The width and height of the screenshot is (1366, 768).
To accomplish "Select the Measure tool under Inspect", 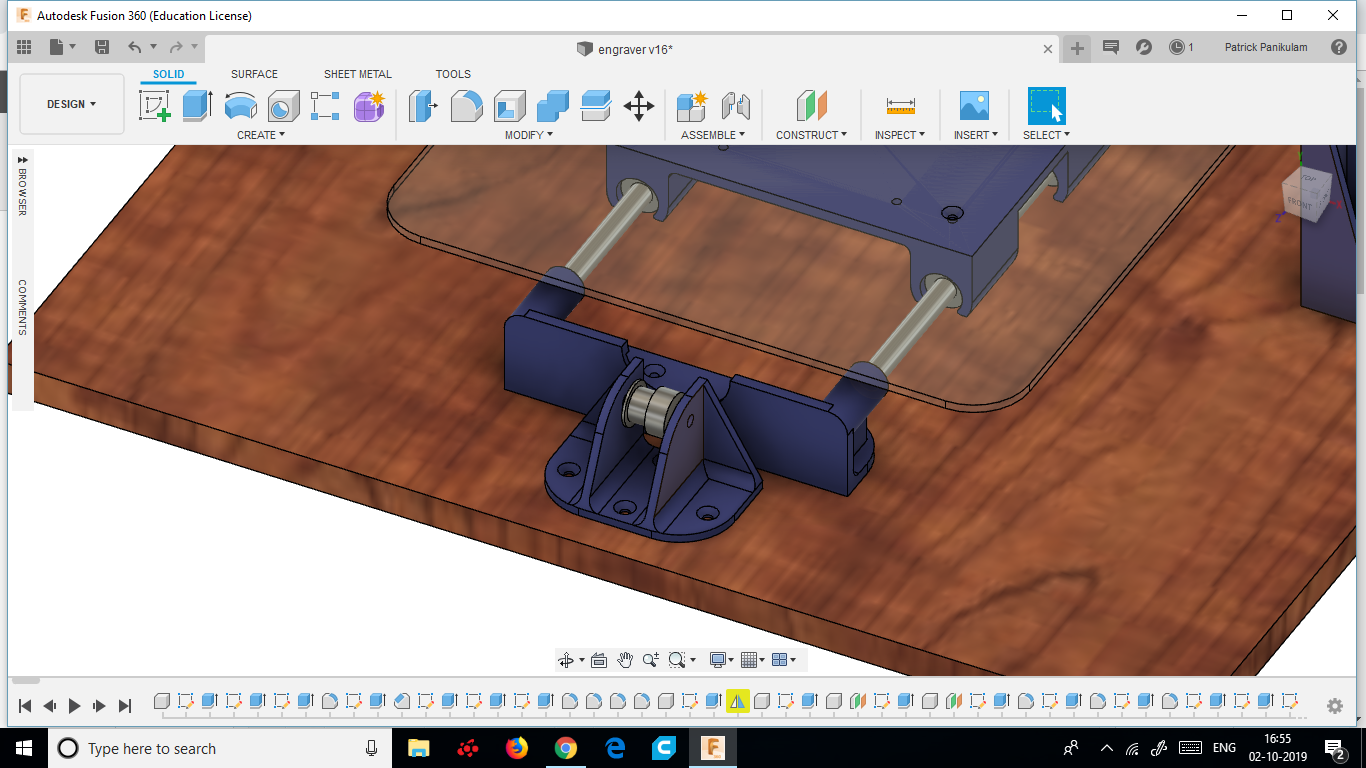I will pos(899,106).
